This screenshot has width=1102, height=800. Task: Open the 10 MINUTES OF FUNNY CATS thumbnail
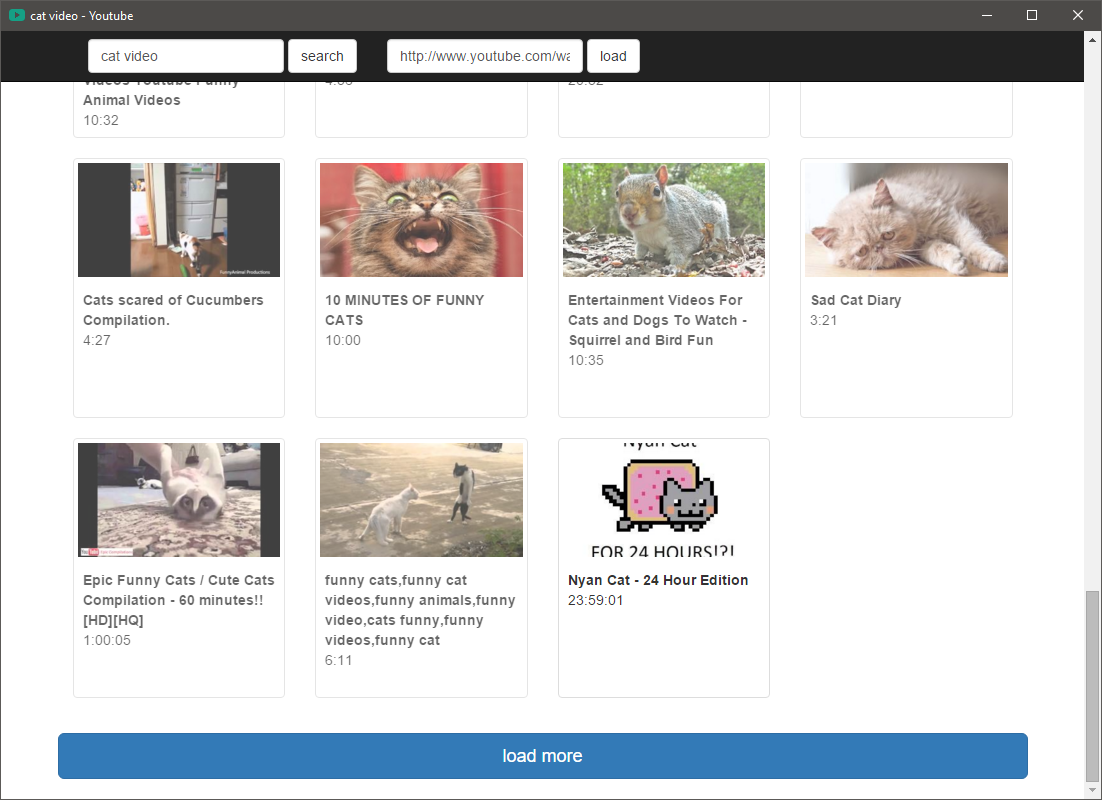tap(422, 220)
